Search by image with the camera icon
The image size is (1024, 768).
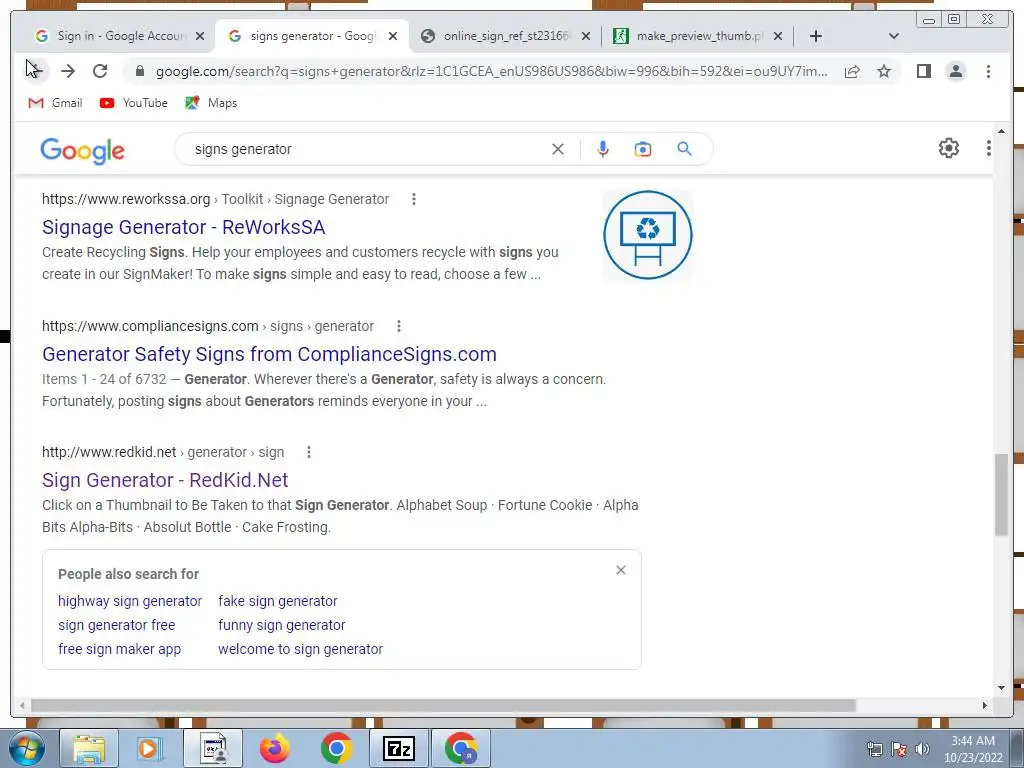point(643,149)
